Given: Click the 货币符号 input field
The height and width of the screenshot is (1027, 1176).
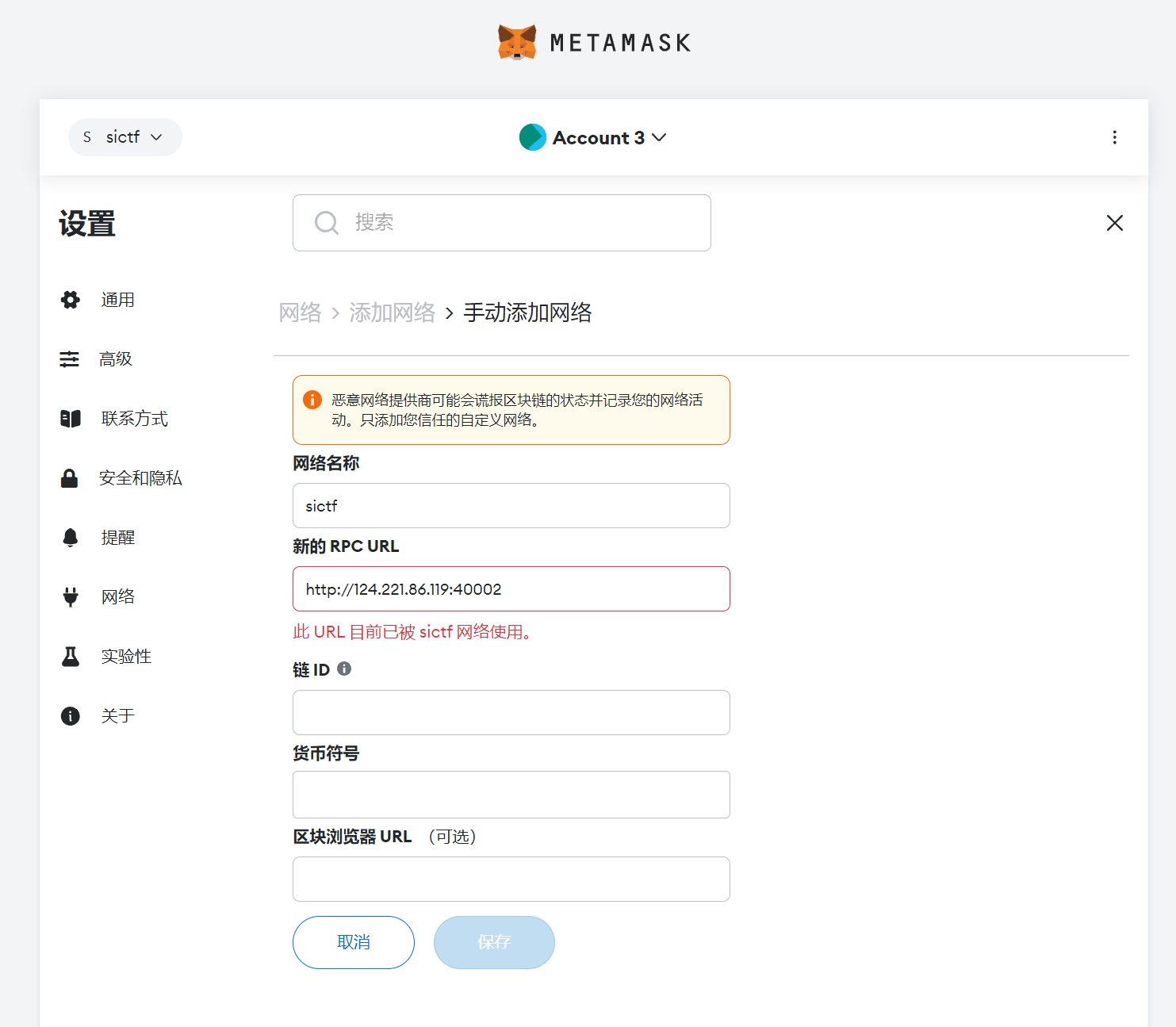Looking at the screenshot, I should [511, 795].
